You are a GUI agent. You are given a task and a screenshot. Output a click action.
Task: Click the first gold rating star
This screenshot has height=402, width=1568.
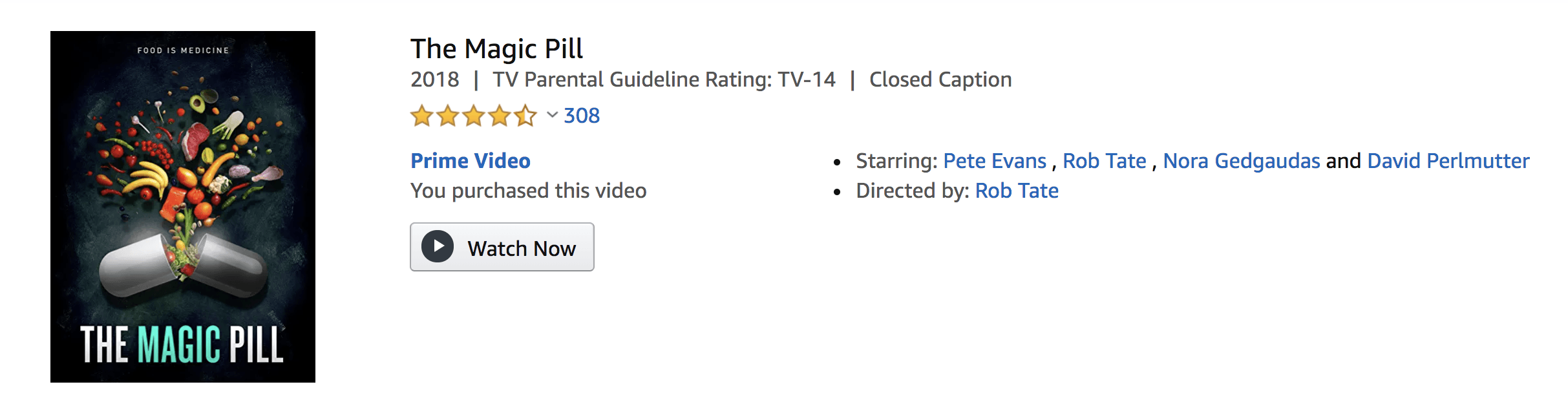422,116
